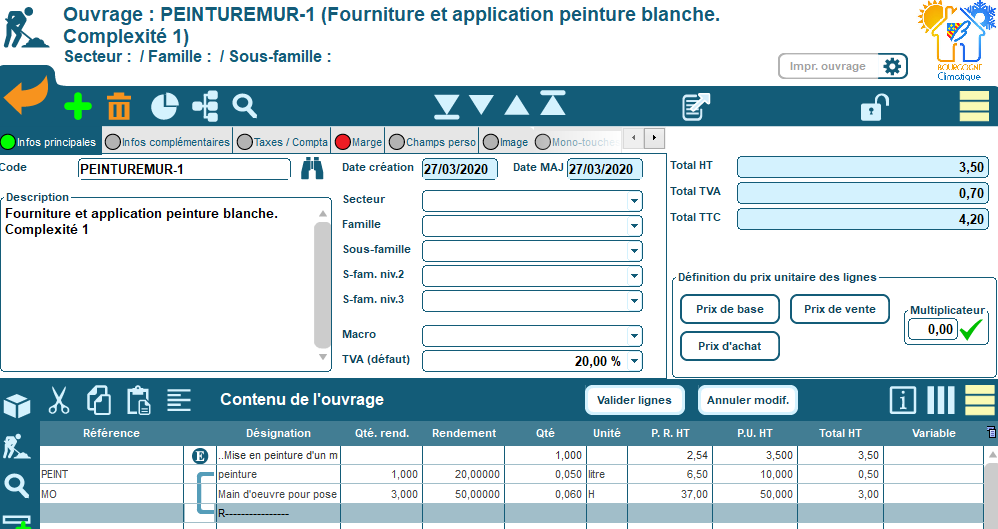998x529 pixels.
Task: Open the Famille dropdown list
Action: (x=634, y=225)
